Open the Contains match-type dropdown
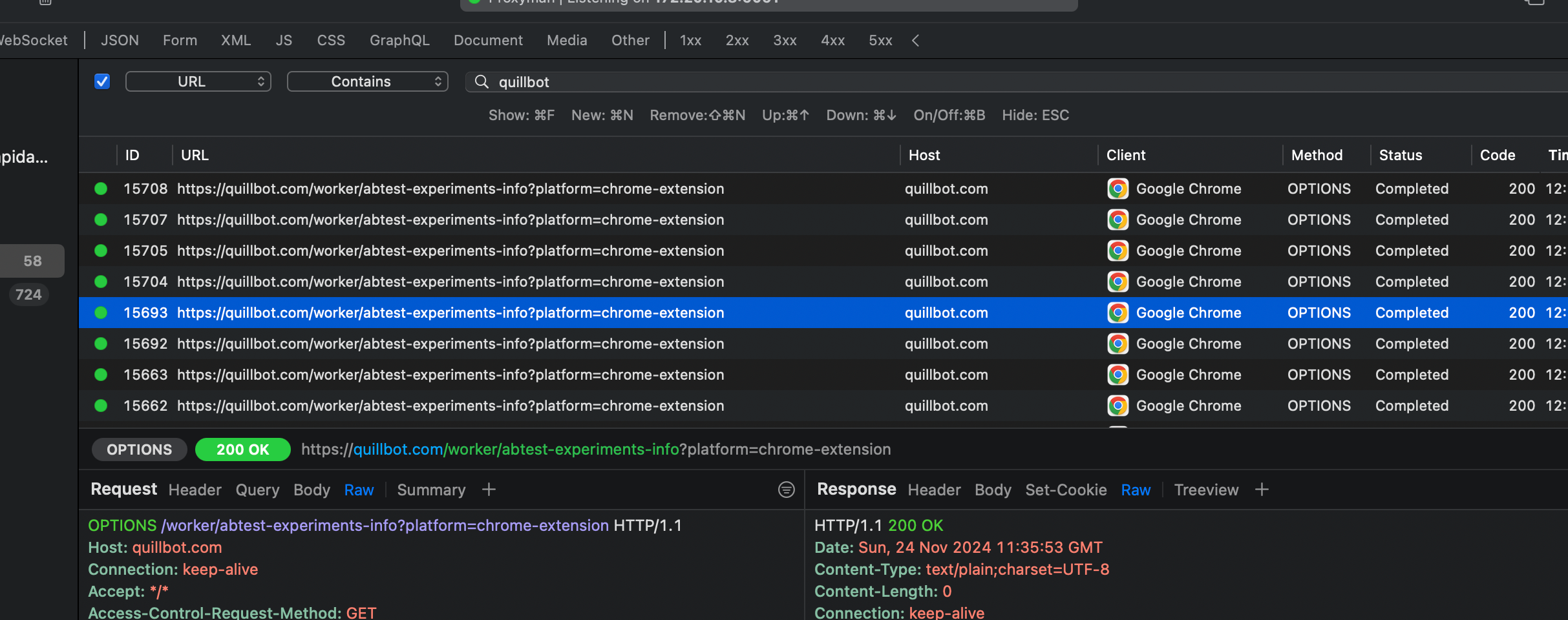 click(367, 81)
